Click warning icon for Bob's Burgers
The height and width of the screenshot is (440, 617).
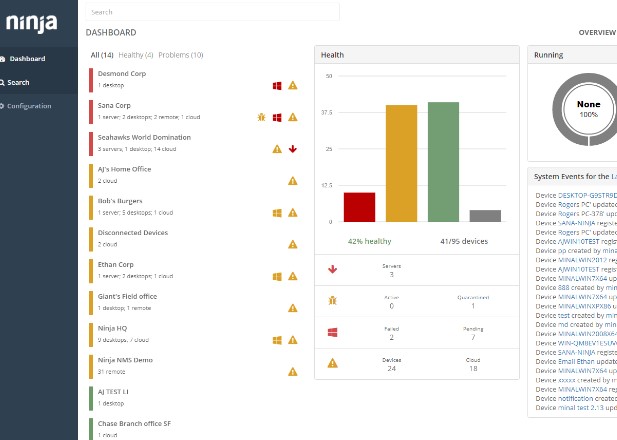pyautogui.click(x=292, y=213)
